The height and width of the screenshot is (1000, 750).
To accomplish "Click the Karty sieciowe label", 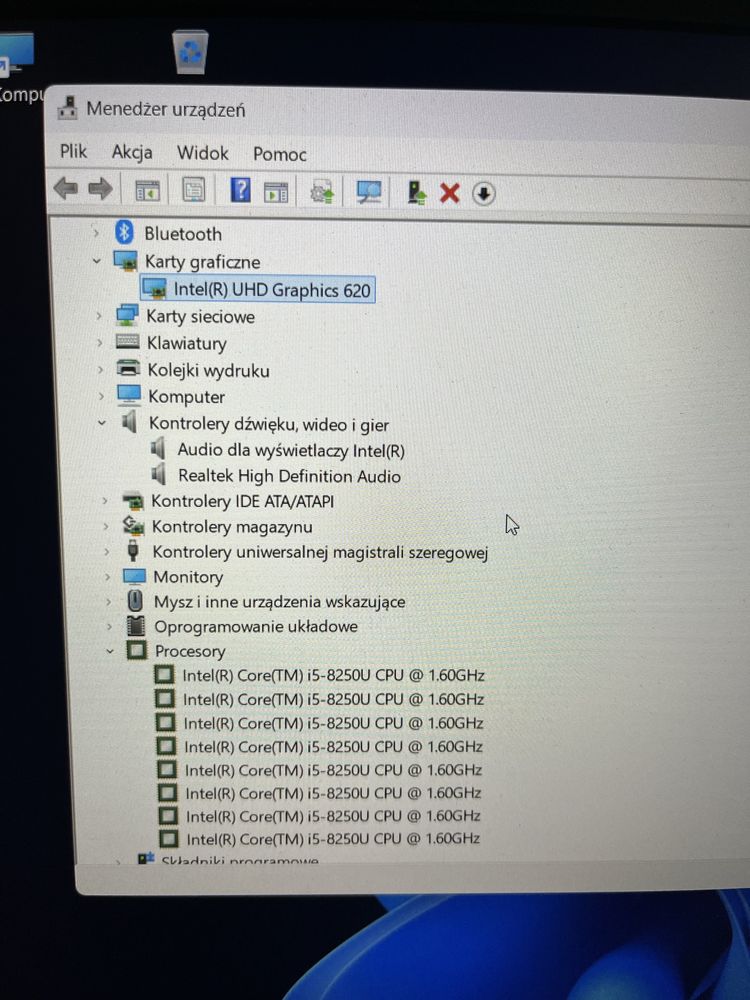I will coord(201,316).
